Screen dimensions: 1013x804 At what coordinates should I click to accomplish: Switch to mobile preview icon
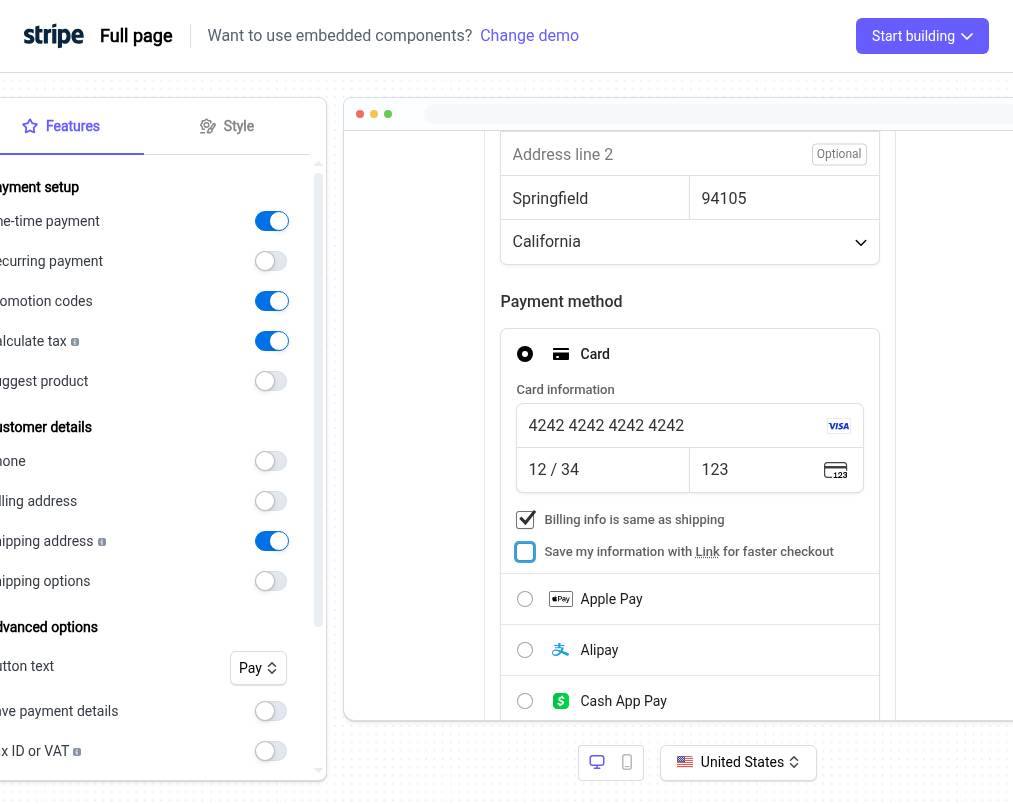pos(627,762)
